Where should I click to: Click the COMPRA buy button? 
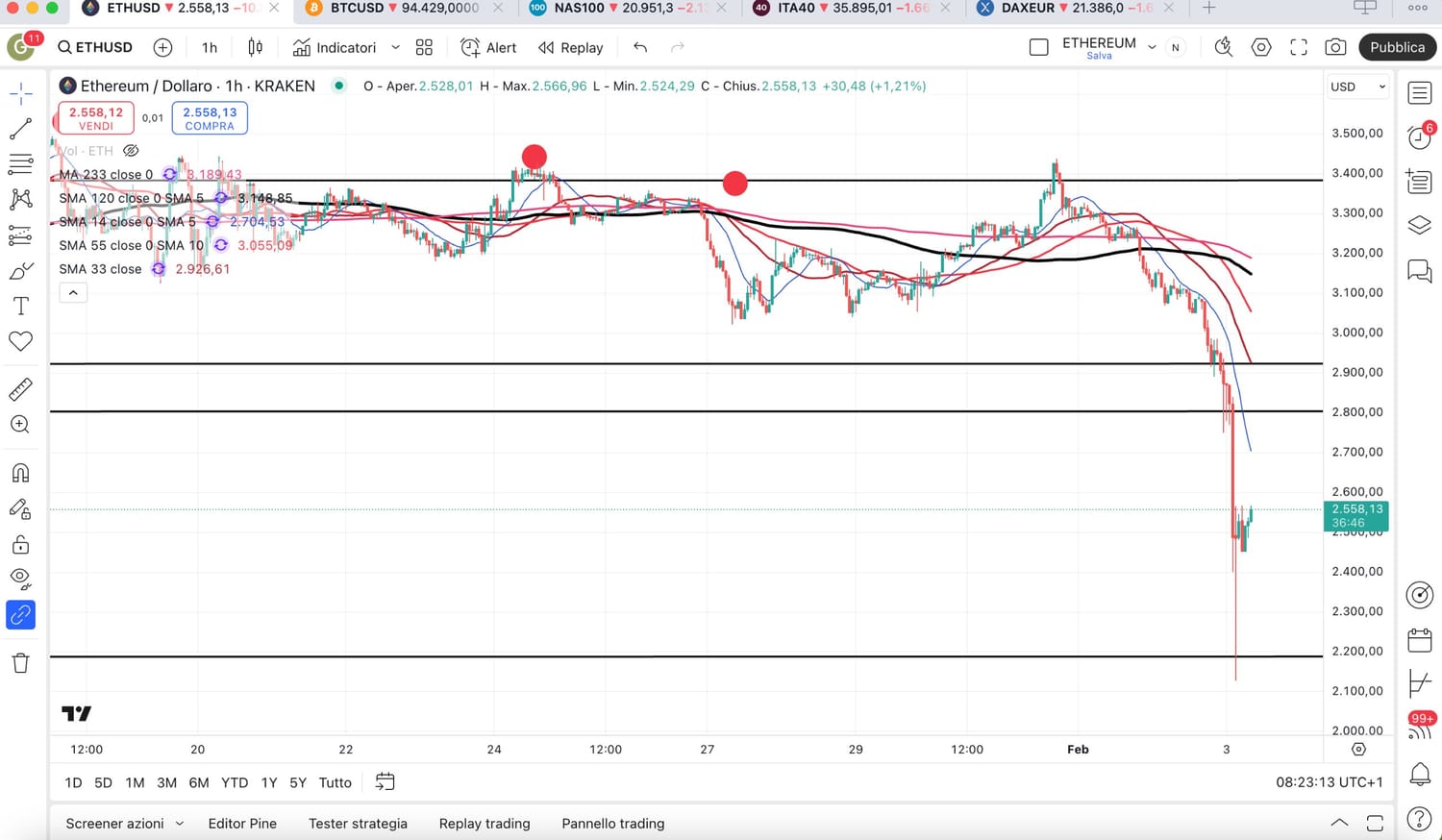click(x=210, y=118)
